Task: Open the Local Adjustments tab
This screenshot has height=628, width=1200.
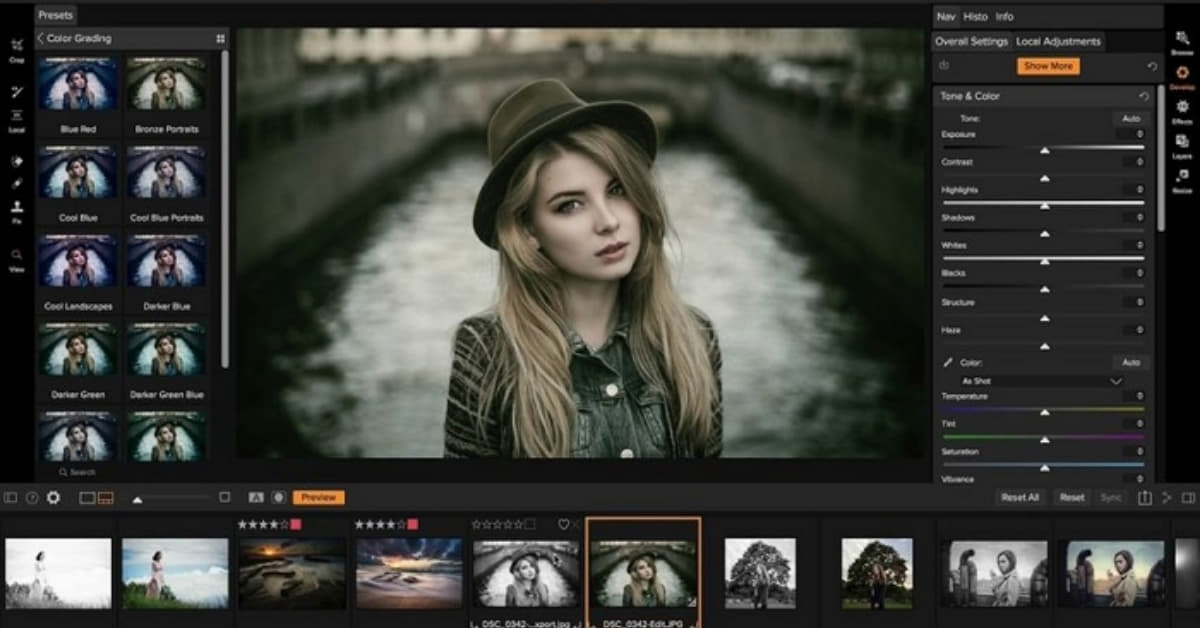Action: (1058, 41)
